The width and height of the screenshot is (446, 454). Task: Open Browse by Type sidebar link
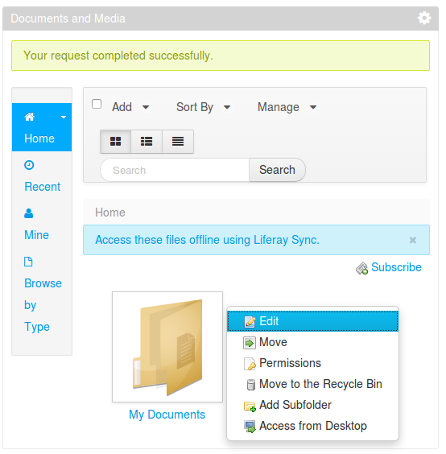pyautogui.click(x=43, y=305)
